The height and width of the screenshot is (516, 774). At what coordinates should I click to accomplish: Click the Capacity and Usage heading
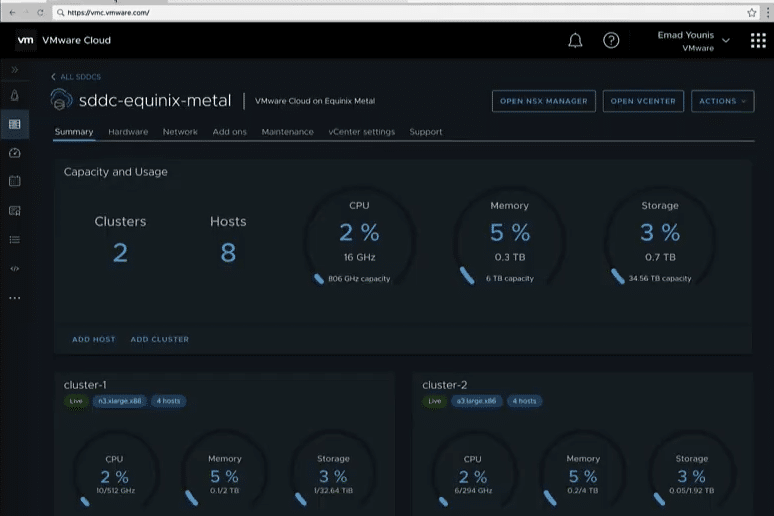coord(116,172)
